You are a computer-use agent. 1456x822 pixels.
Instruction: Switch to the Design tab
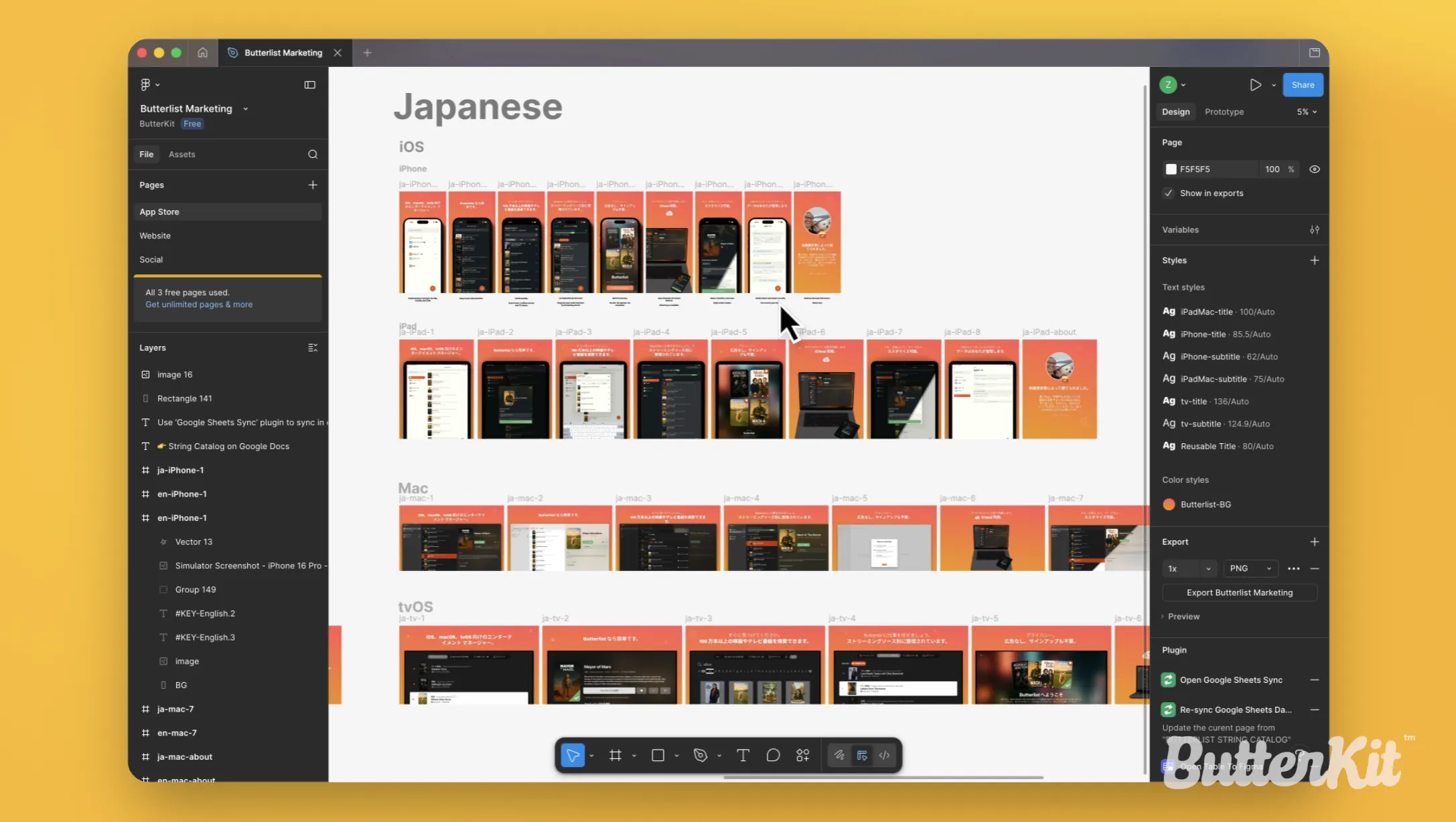tap(1175, 112)
